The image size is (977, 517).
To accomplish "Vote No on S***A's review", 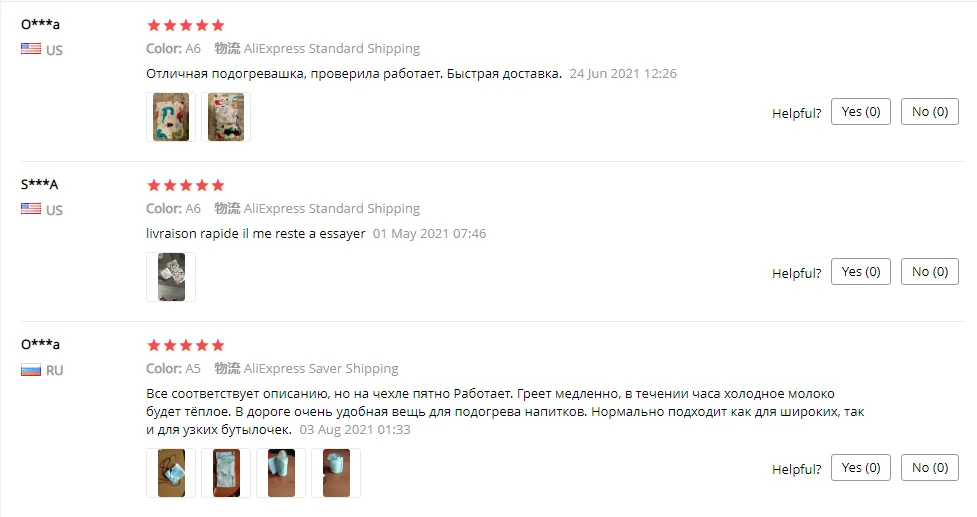I will [930, 272].
